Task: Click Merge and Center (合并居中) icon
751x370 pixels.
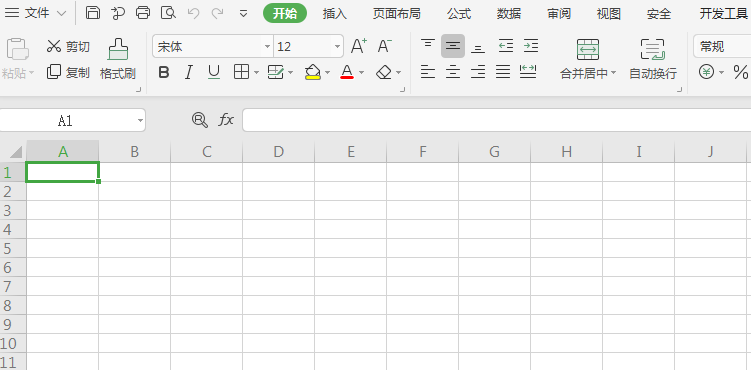Action: coord(588,49)
